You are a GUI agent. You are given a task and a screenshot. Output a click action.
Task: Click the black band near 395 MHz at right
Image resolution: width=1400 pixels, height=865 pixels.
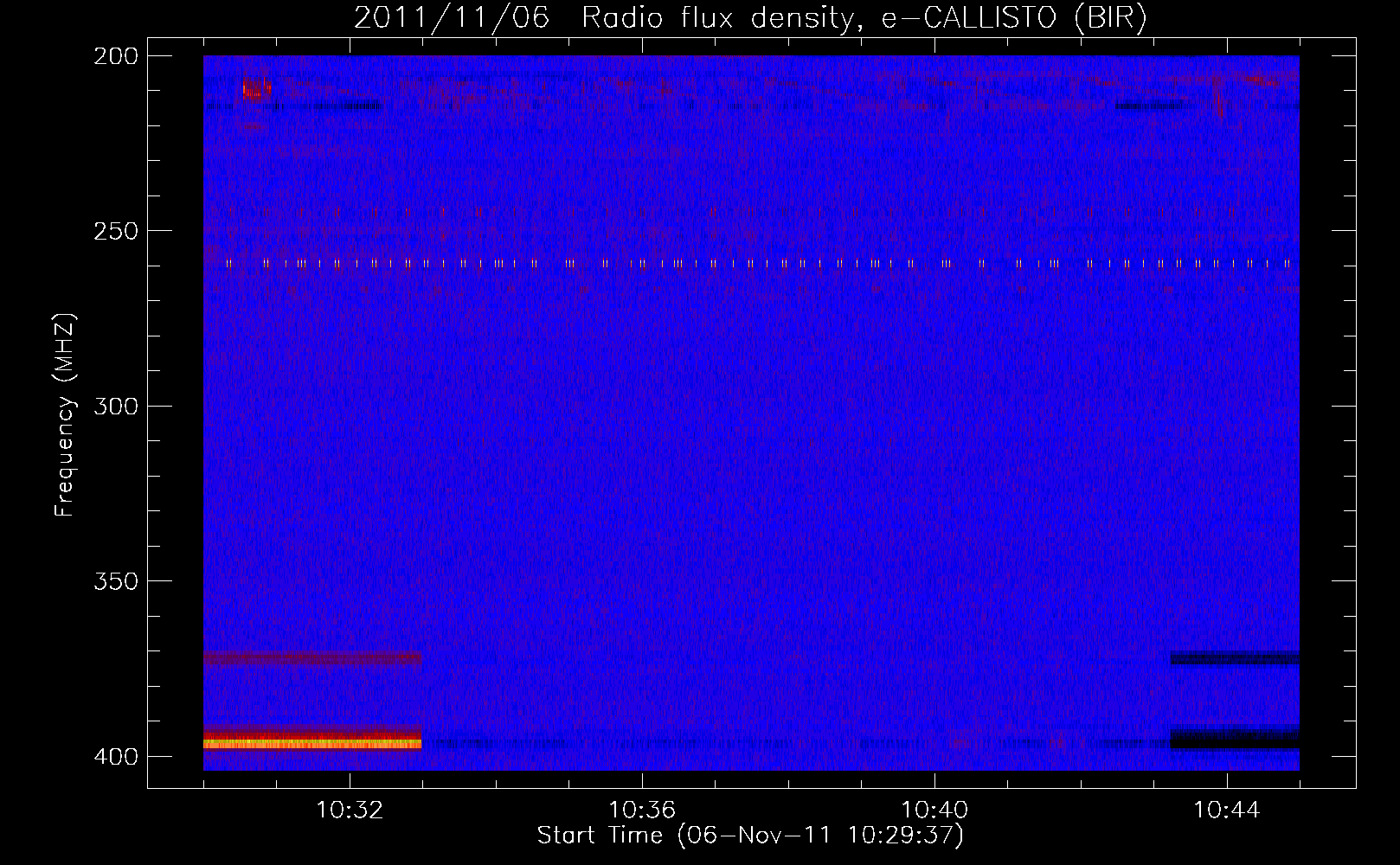coord(1235,738)
